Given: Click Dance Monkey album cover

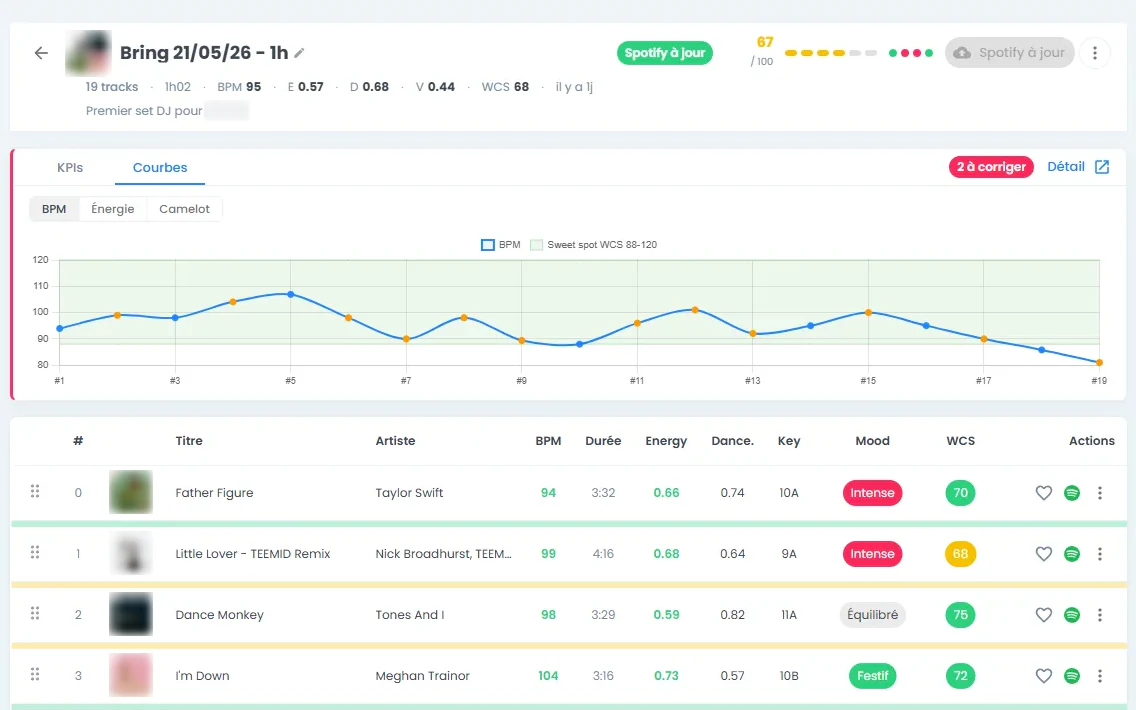Looking at the screenshot, I should click(131, 614).
